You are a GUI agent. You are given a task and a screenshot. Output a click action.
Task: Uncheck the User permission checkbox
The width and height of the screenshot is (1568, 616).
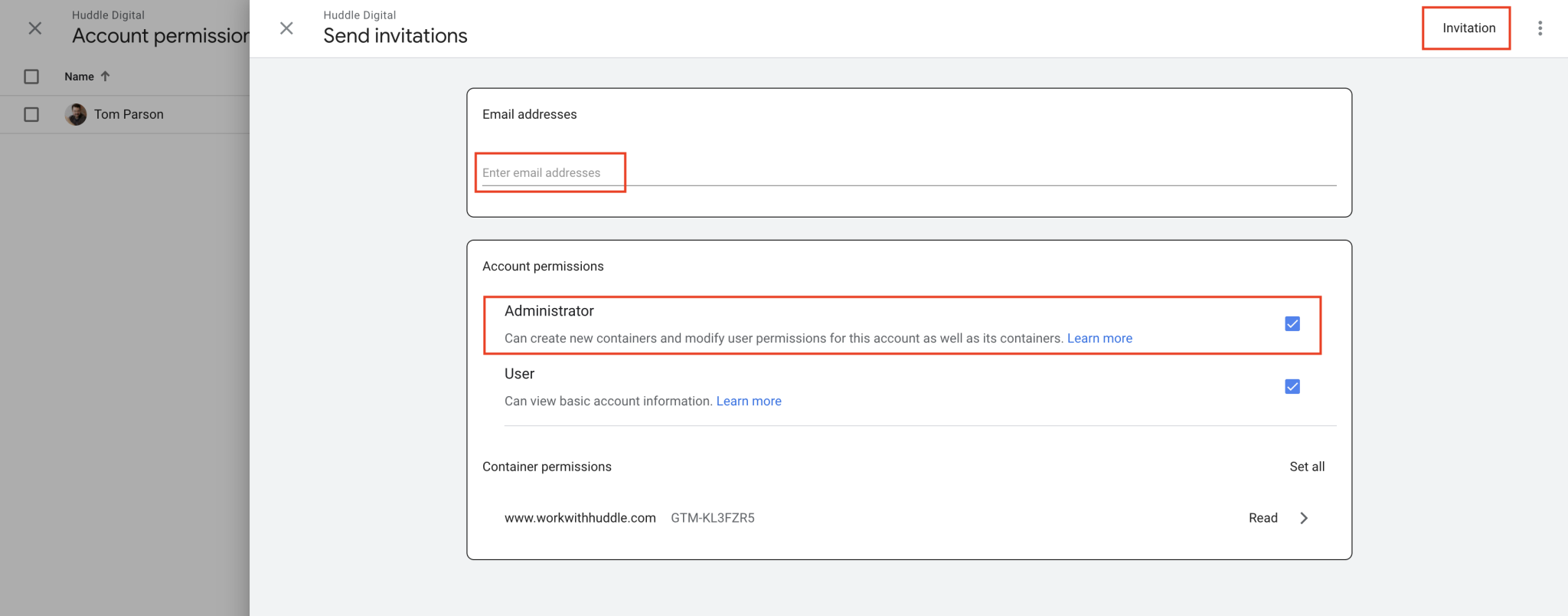click(1292, 387)
